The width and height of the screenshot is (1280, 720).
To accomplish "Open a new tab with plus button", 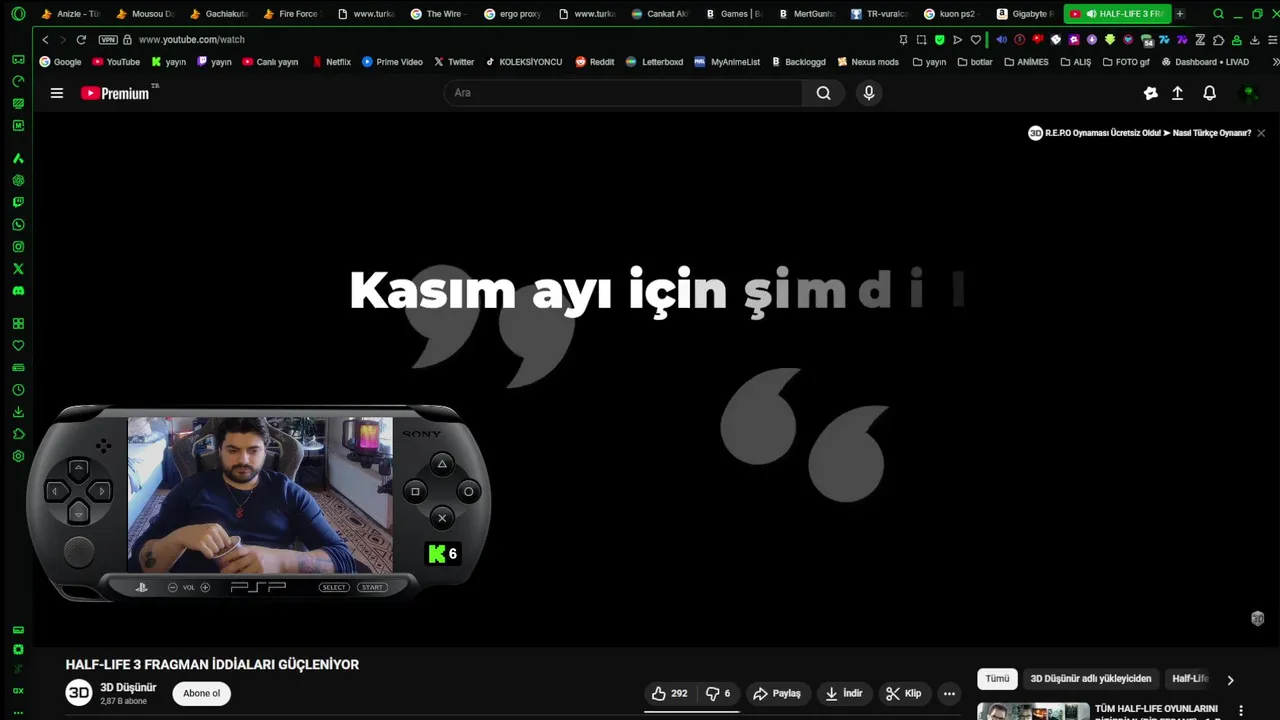I will pyautogui.click(x=1180, y=14).
